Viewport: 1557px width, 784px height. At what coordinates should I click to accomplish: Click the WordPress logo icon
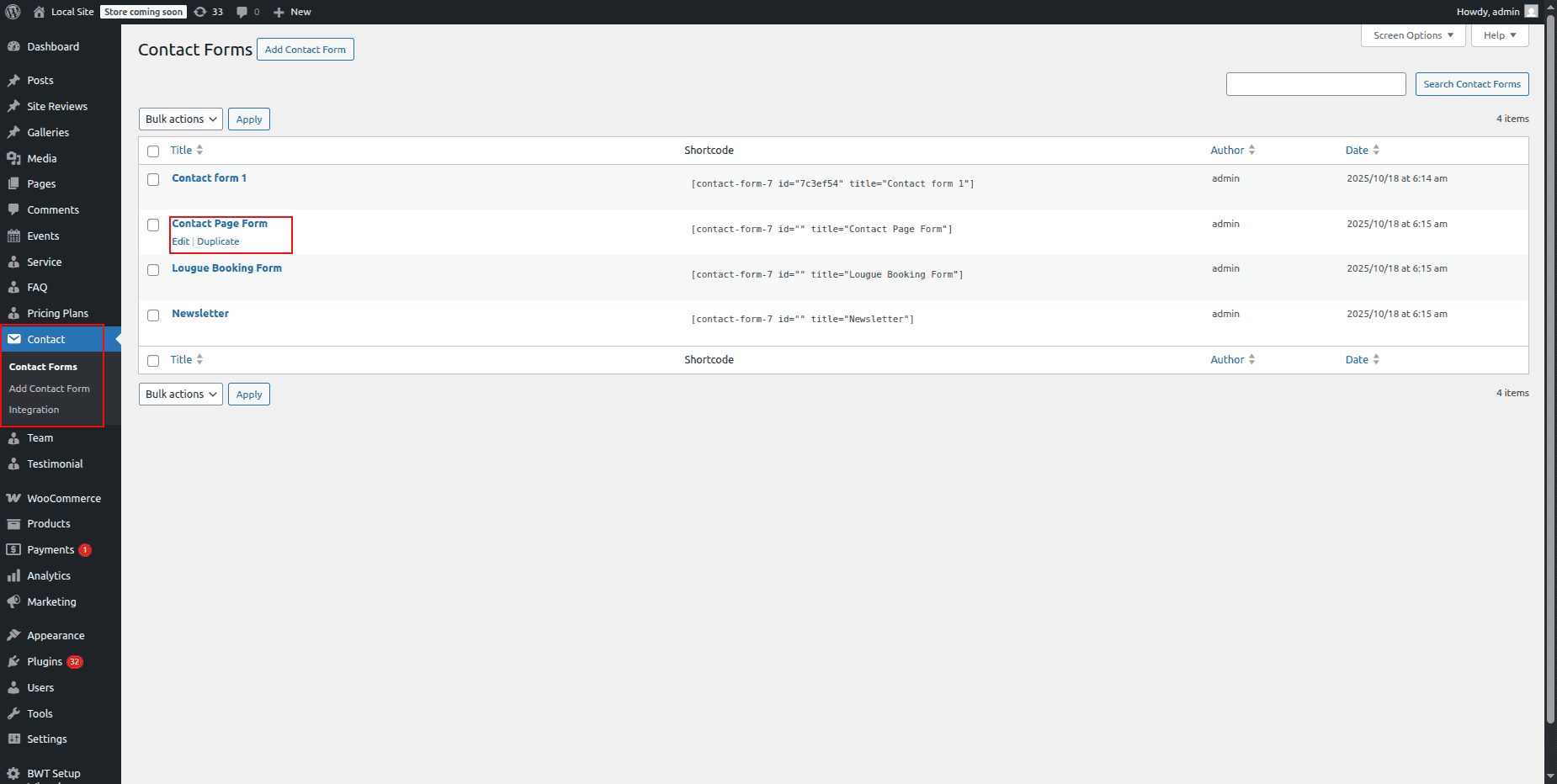click(x=13, y=12)
